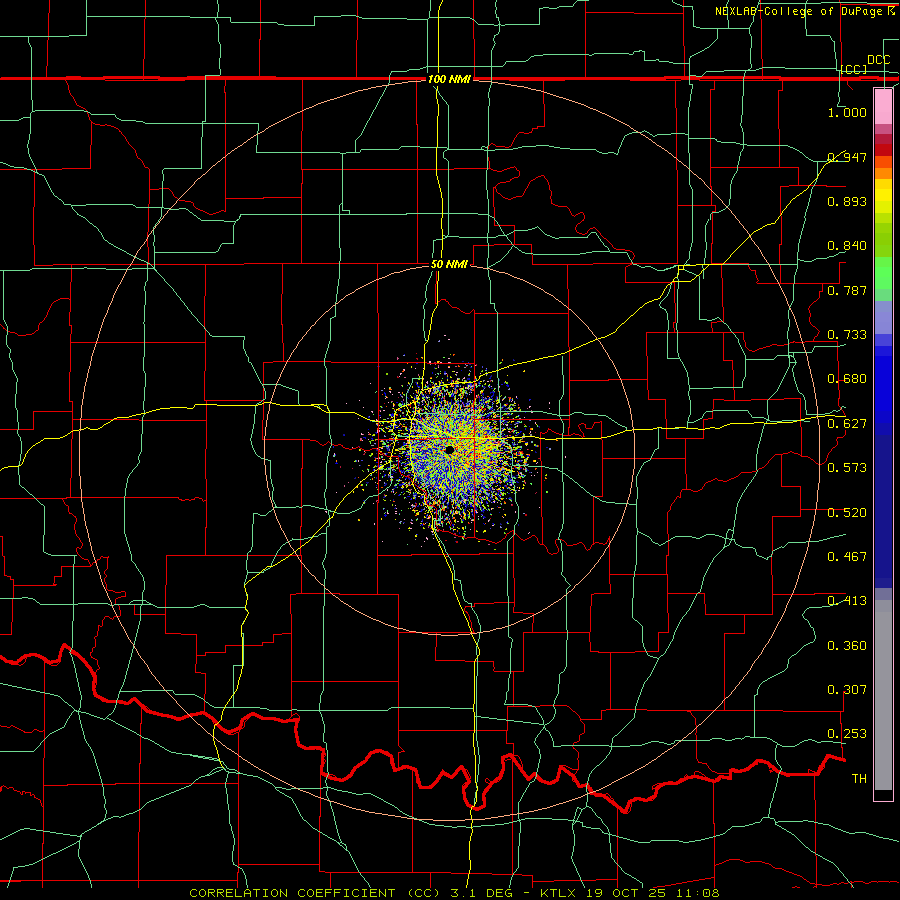The width and height of the screenshot is (900, 900).
Task: Click the [CC] product label
Action: [854, 69]
